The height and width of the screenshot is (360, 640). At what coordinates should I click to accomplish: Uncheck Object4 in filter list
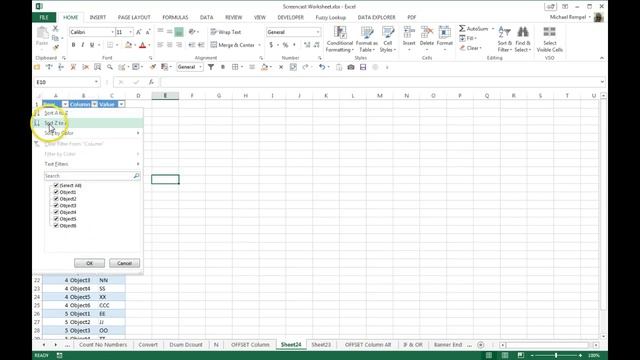[56, 212]
